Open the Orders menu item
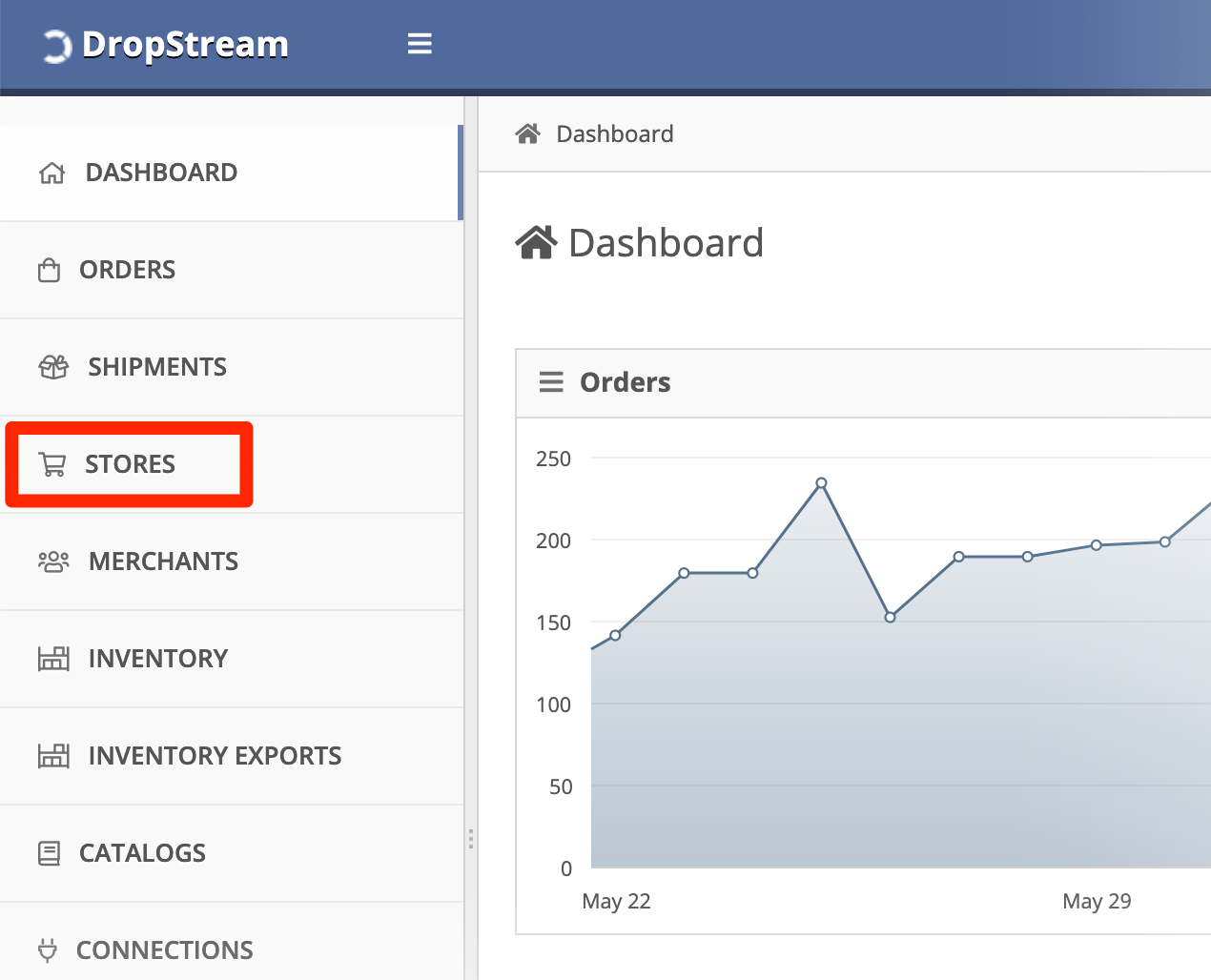 (127, 270)
